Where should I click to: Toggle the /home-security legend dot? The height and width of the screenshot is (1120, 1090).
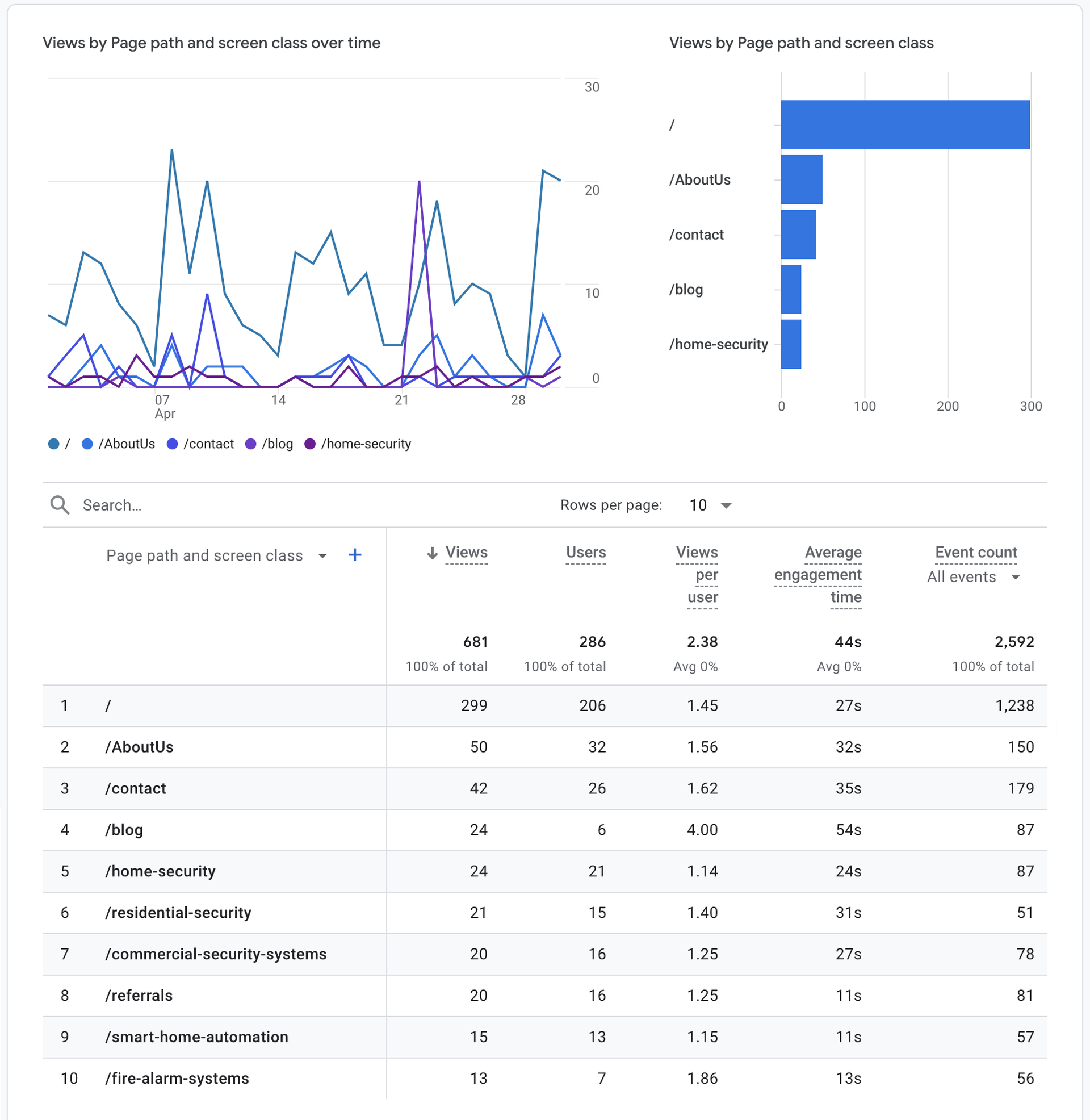pyautogui.click(x=310, y=444)
